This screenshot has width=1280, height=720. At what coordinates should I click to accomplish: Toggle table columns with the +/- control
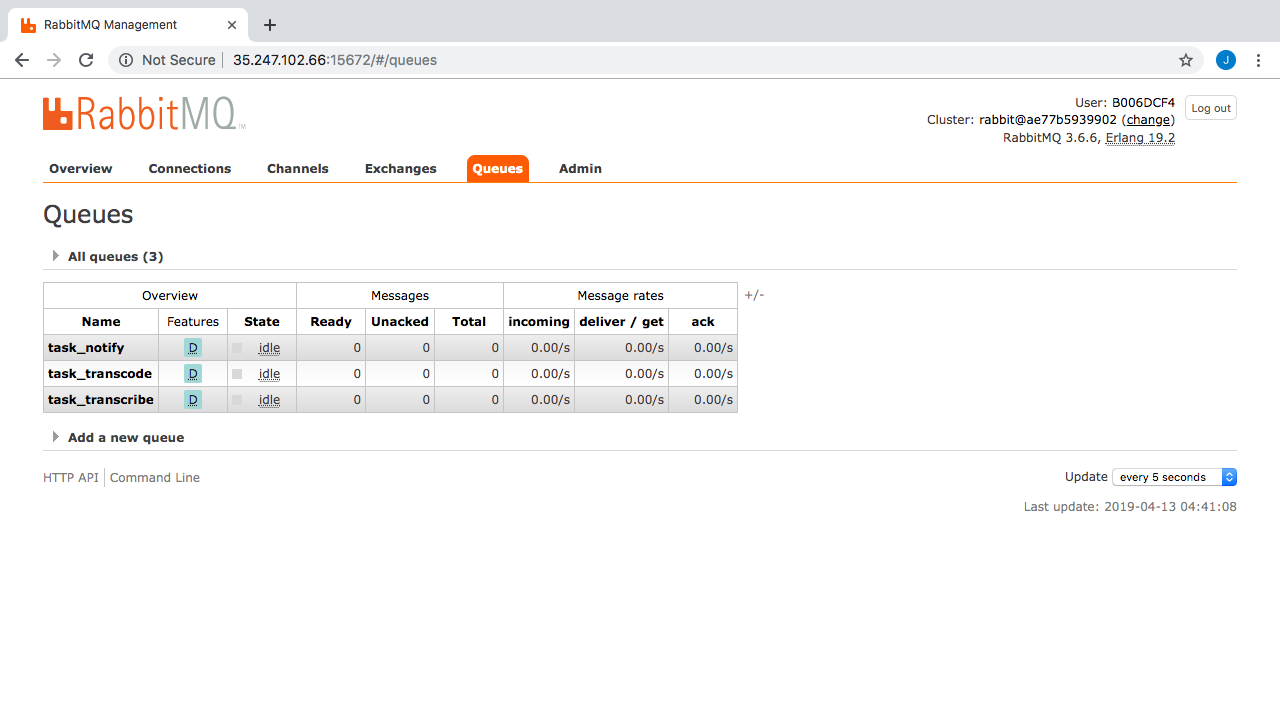click(x=754, y=295)
